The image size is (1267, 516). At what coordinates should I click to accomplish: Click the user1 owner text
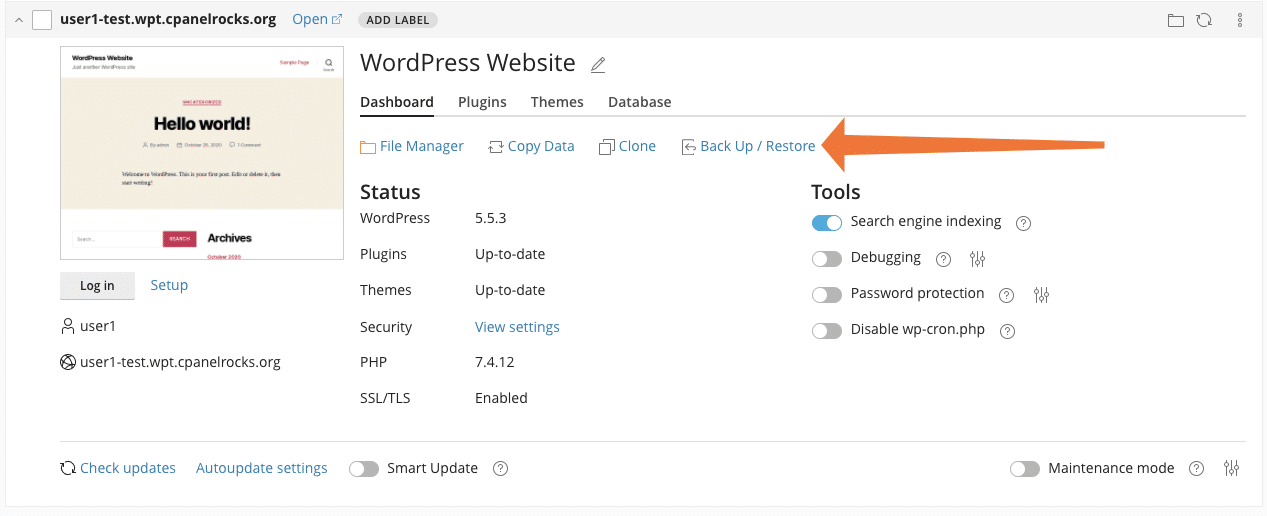tap(98, 326)
